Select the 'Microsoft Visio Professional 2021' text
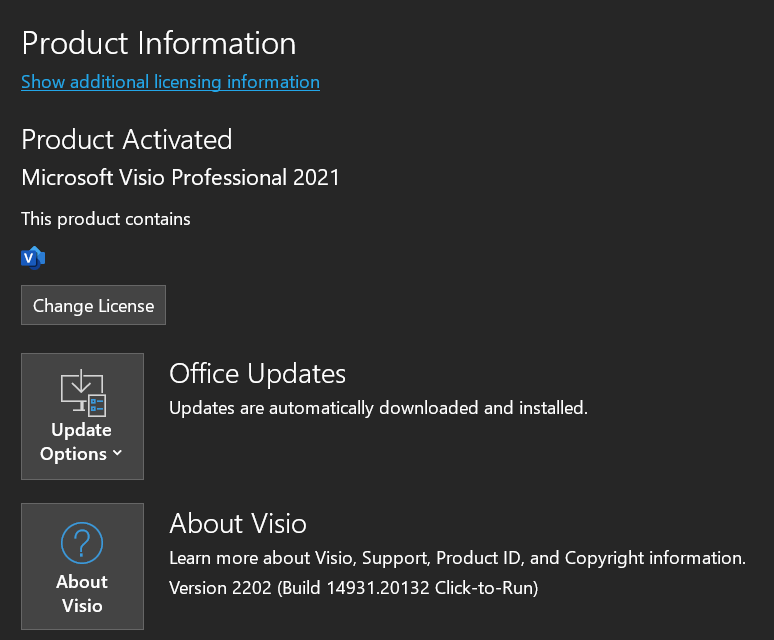 click(x=181, y=178)
